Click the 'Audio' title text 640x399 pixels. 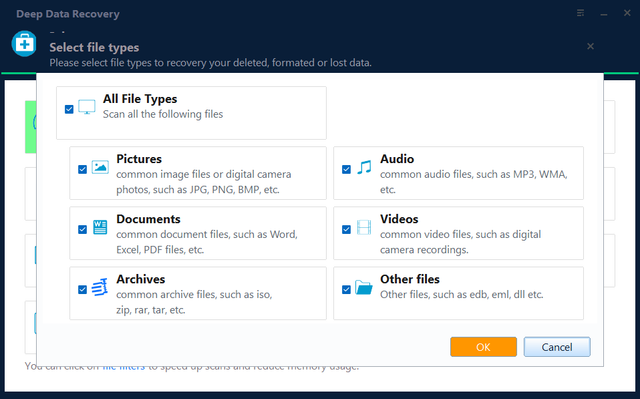tap(397, 159)
